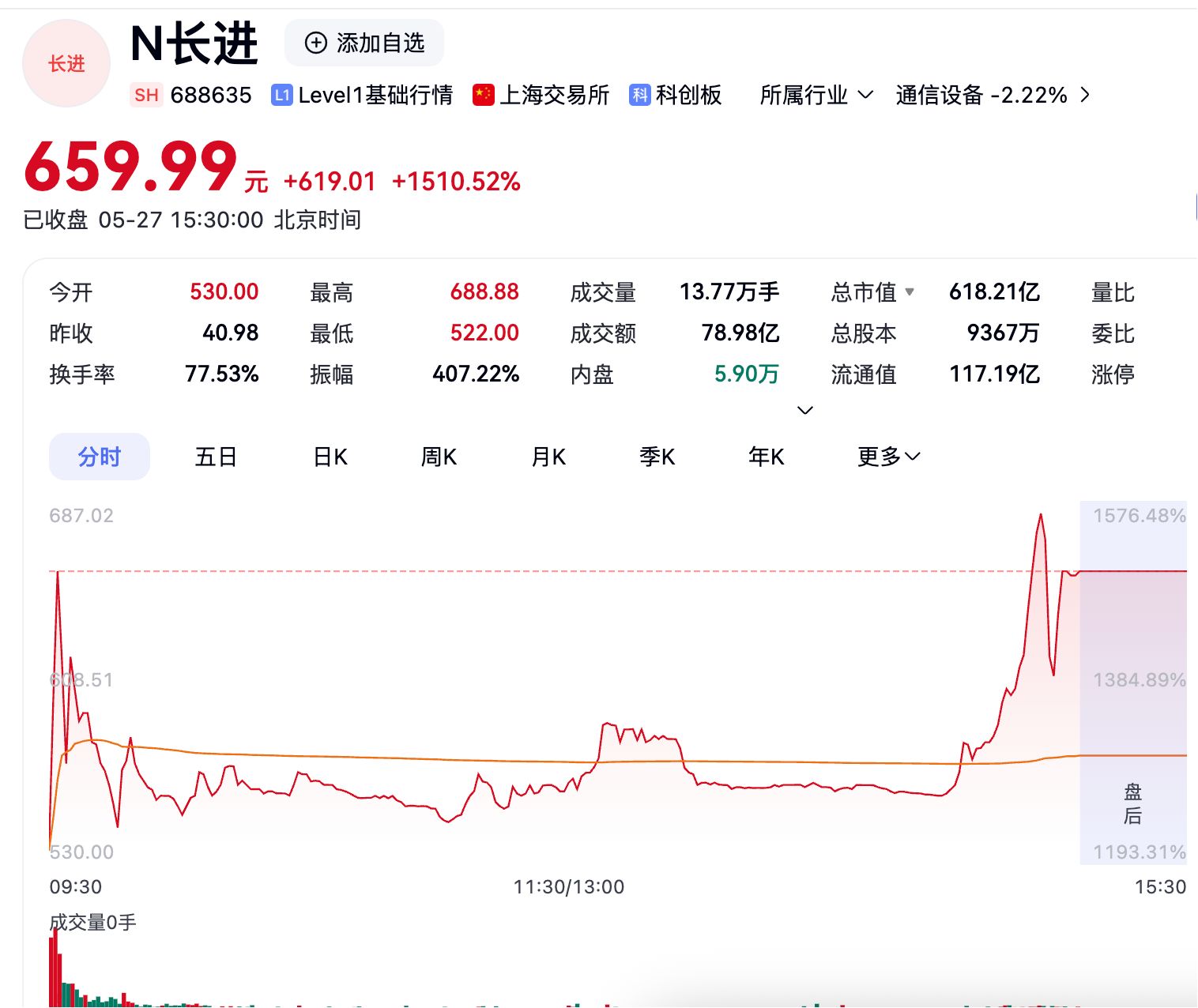Click the 量比 label
The height and width of the screenshot is (1008, 1198).
1113,292
